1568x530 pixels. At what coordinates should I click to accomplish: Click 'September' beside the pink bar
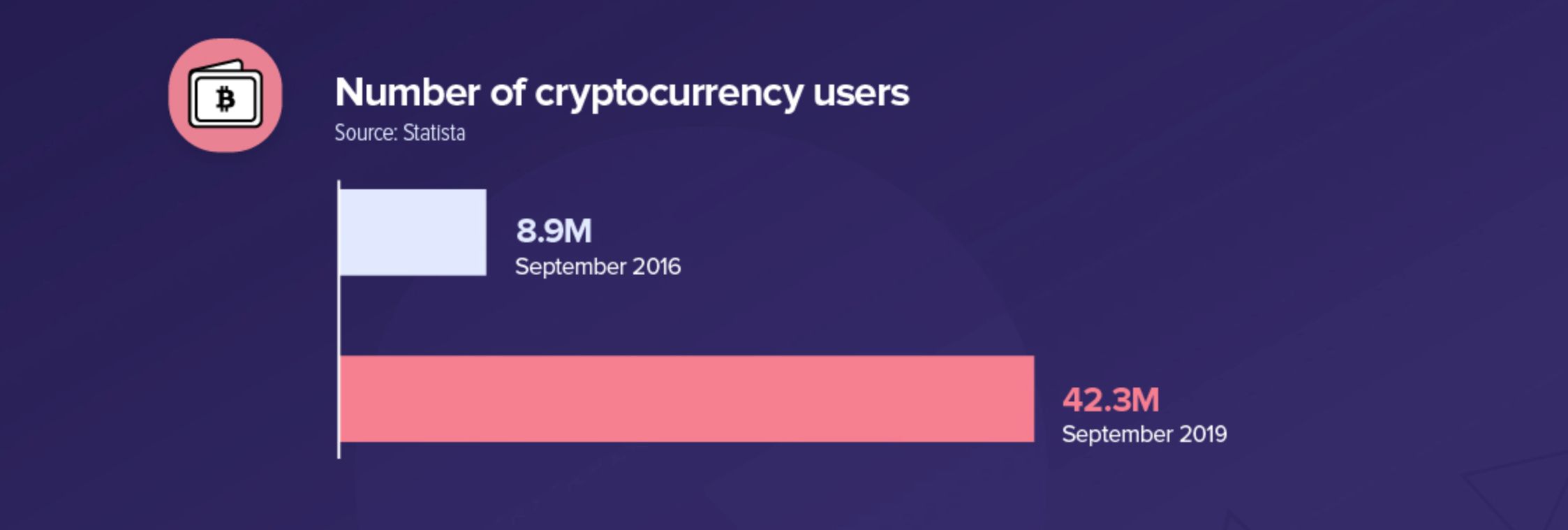pyautogui.click(x=1117, y=434)
